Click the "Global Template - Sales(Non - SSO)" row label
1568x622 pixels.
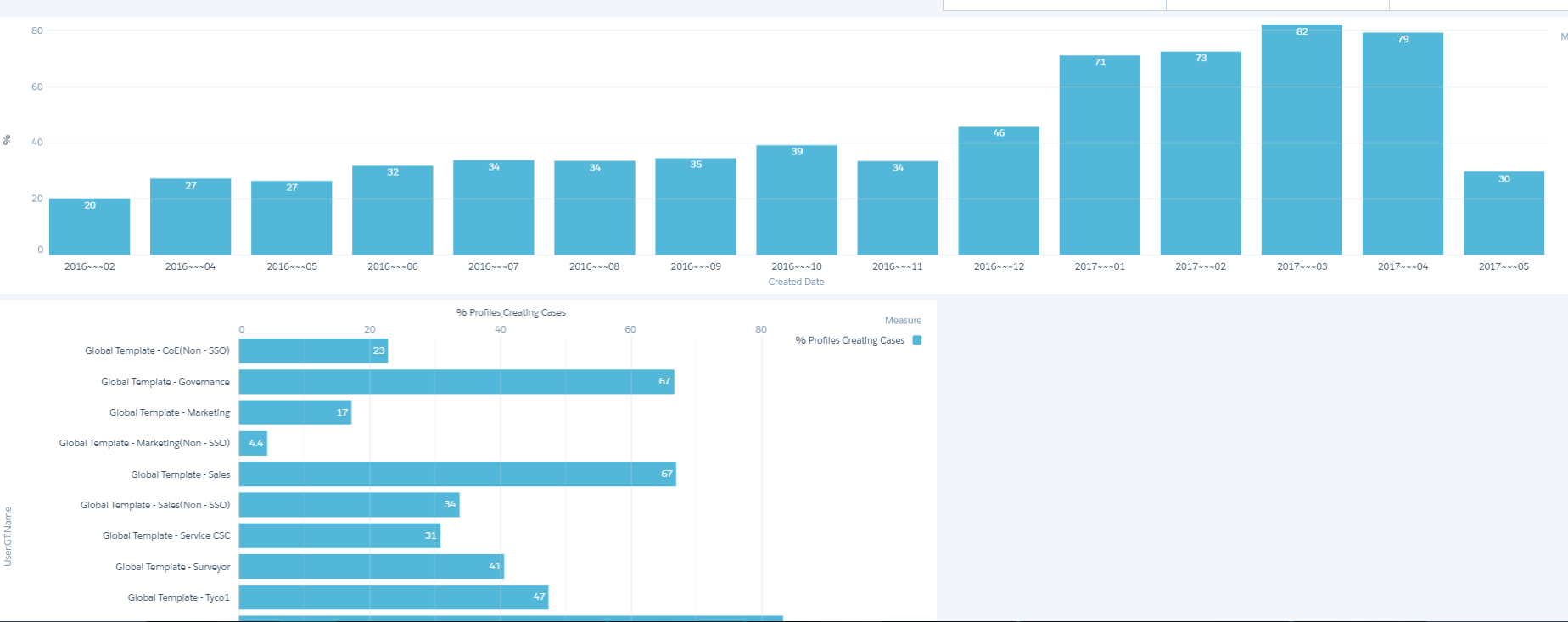click(x=155, y=505)
